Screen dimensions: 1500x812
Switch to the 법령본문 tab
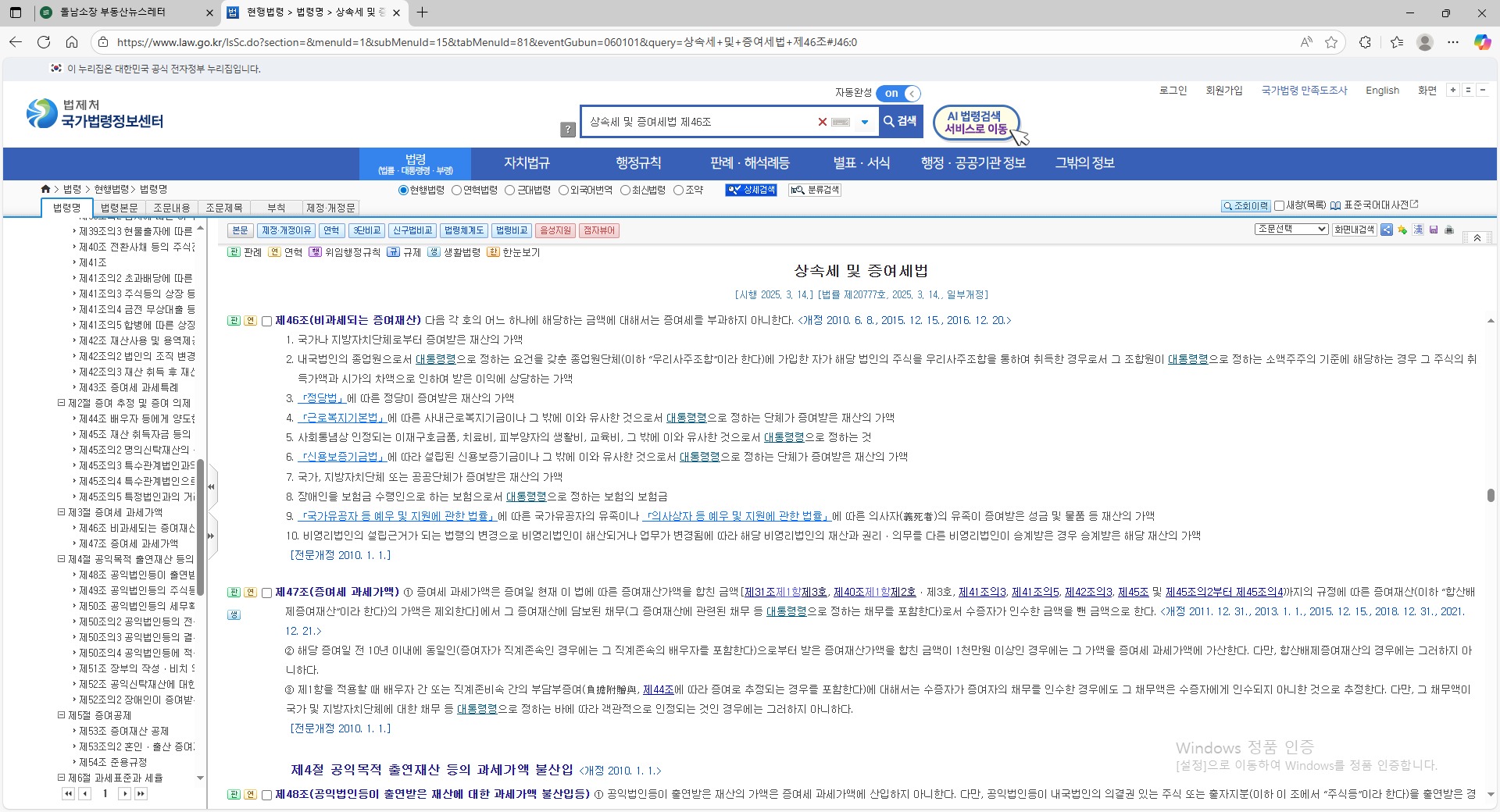[119, 208]
